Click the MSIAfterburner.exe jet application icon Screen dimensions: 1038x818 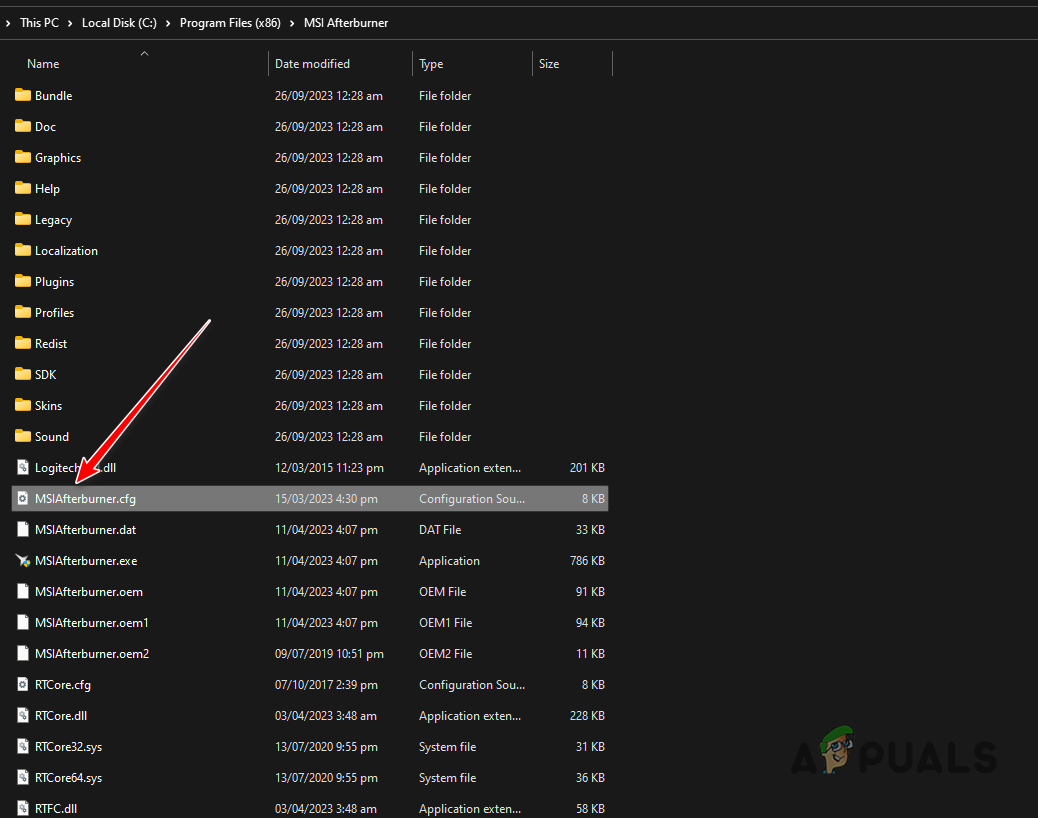[23, 561]
